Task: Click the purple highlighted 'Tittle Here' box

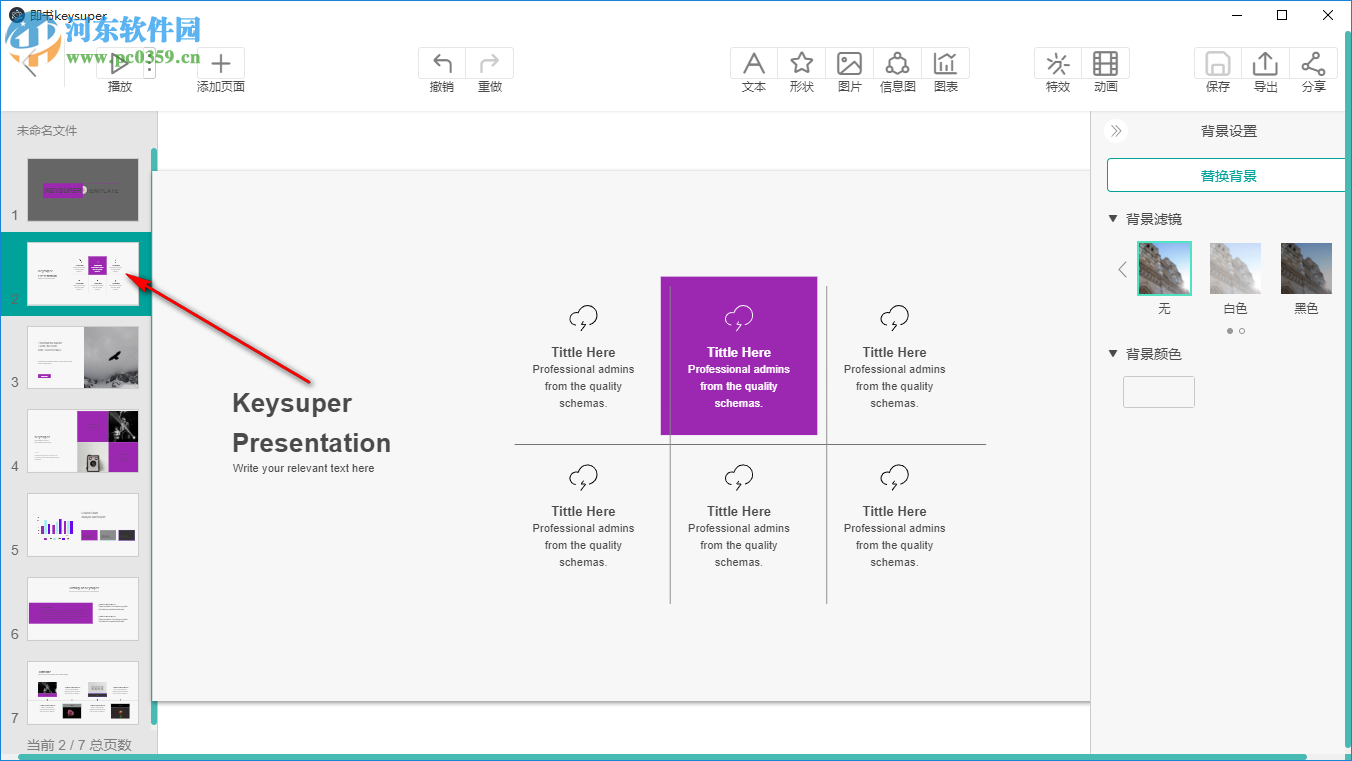Action: pyautogui.click(x=739, y=356)
